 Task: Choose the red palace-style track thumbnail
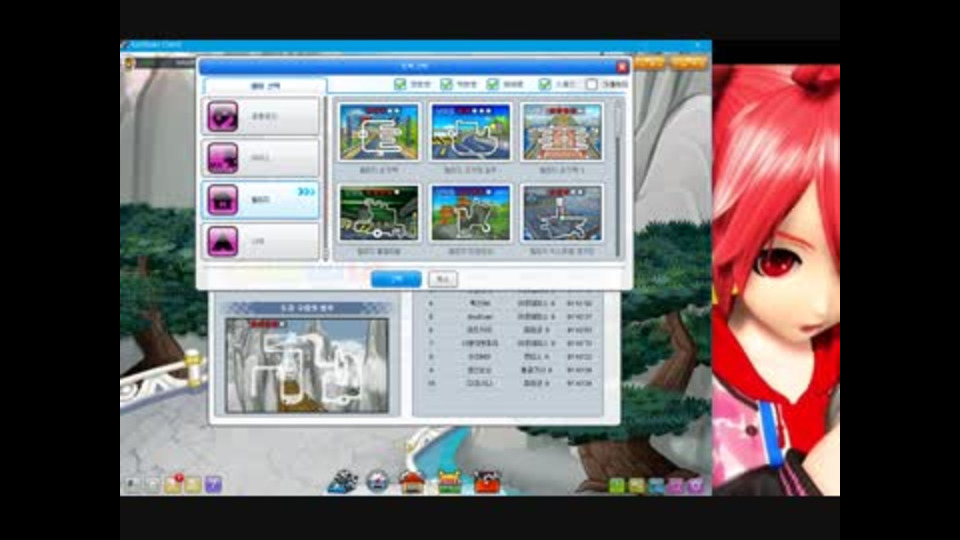(x=561, y=132)
